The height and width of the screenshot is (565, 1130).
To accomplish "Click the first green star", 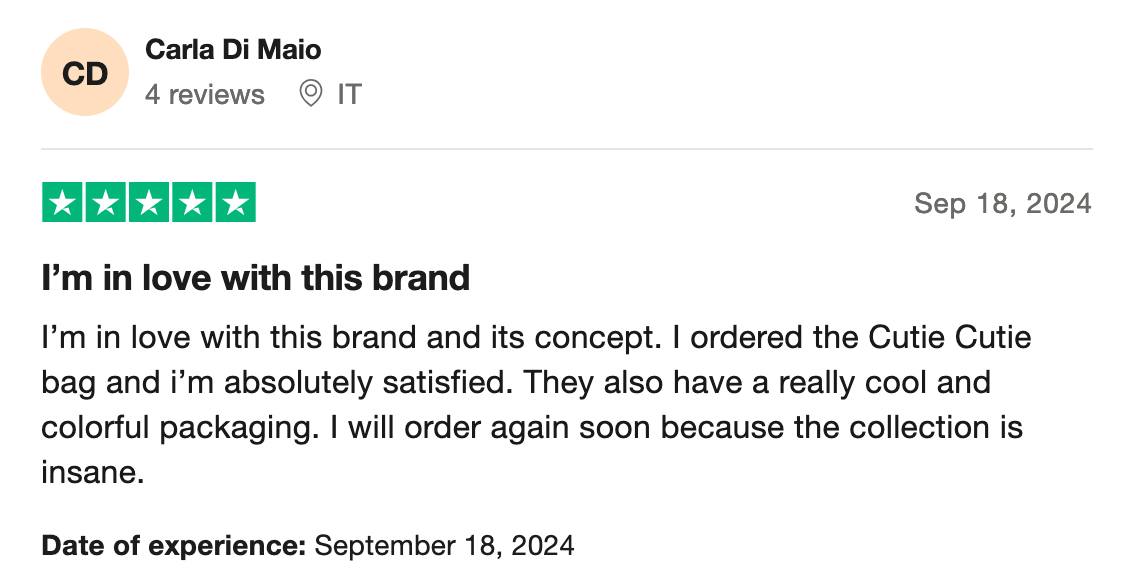I will (63, 203).
